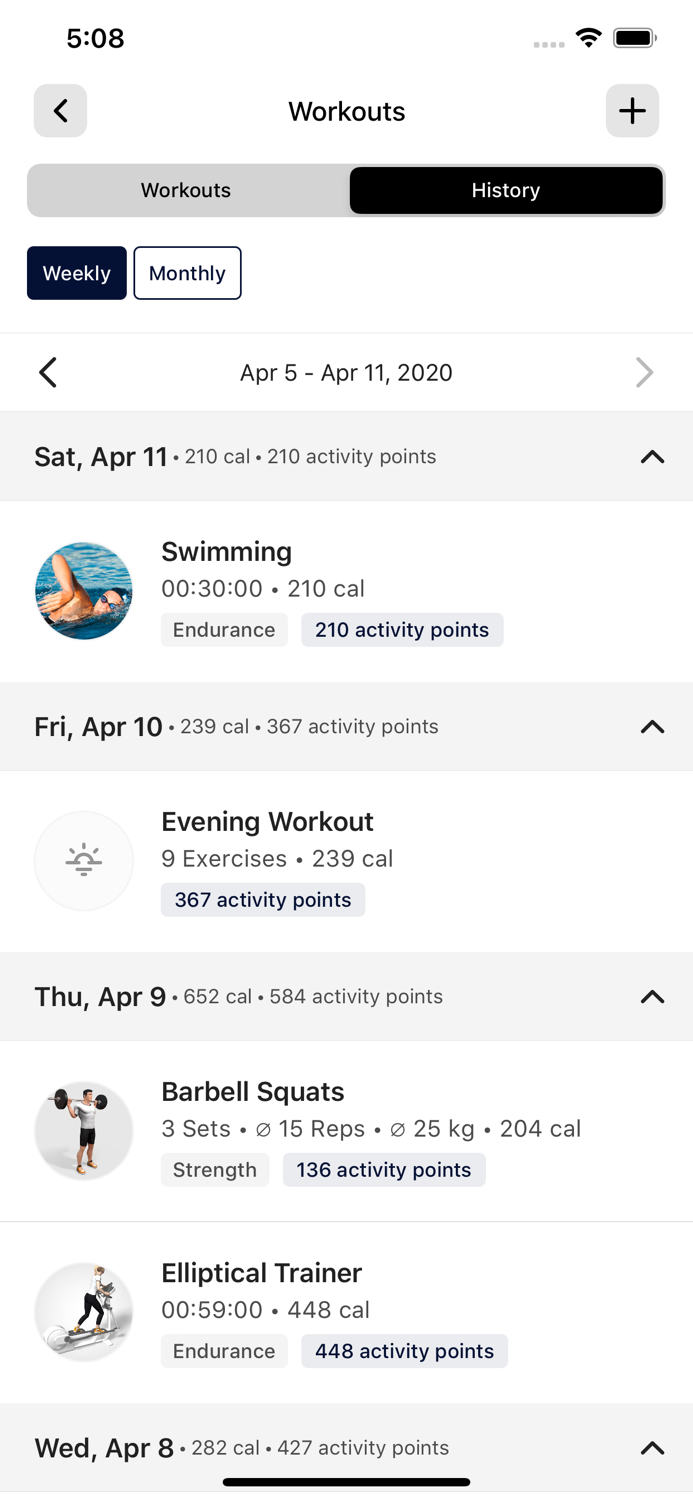Select the Weekly view toggle
693x1500 pixels.
tap(76, 272)
